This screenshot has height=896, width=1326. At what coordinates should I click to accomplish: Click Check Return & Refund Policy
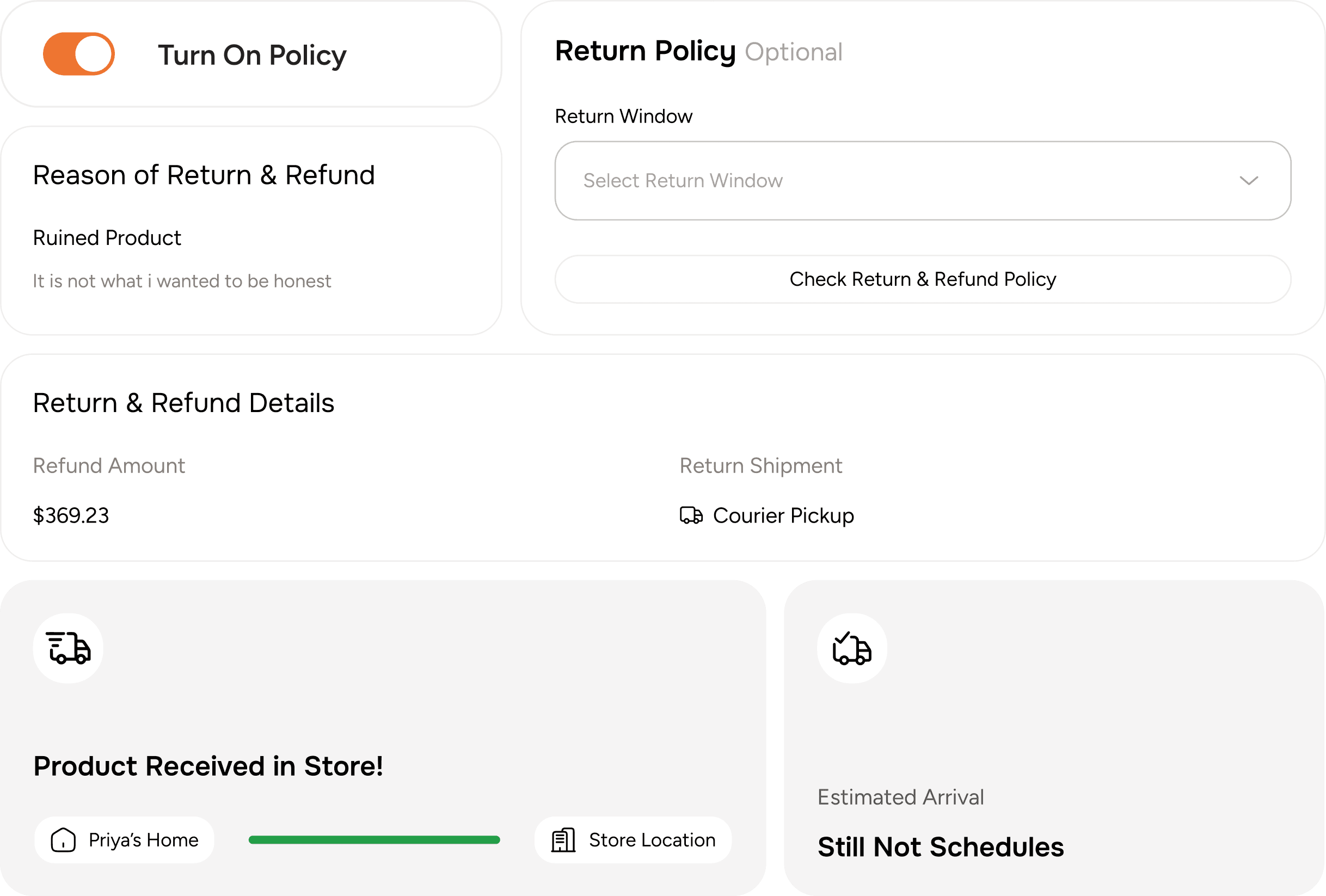coord(922,279)
